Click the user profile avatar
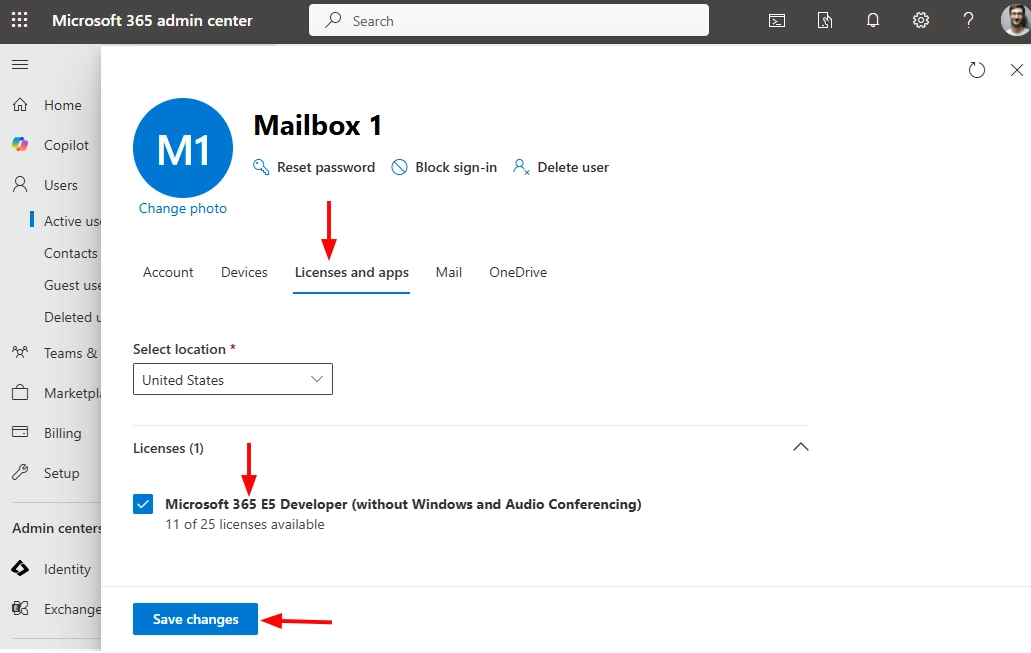This screenshot has width=1031, height=653. click(1015, 20)
